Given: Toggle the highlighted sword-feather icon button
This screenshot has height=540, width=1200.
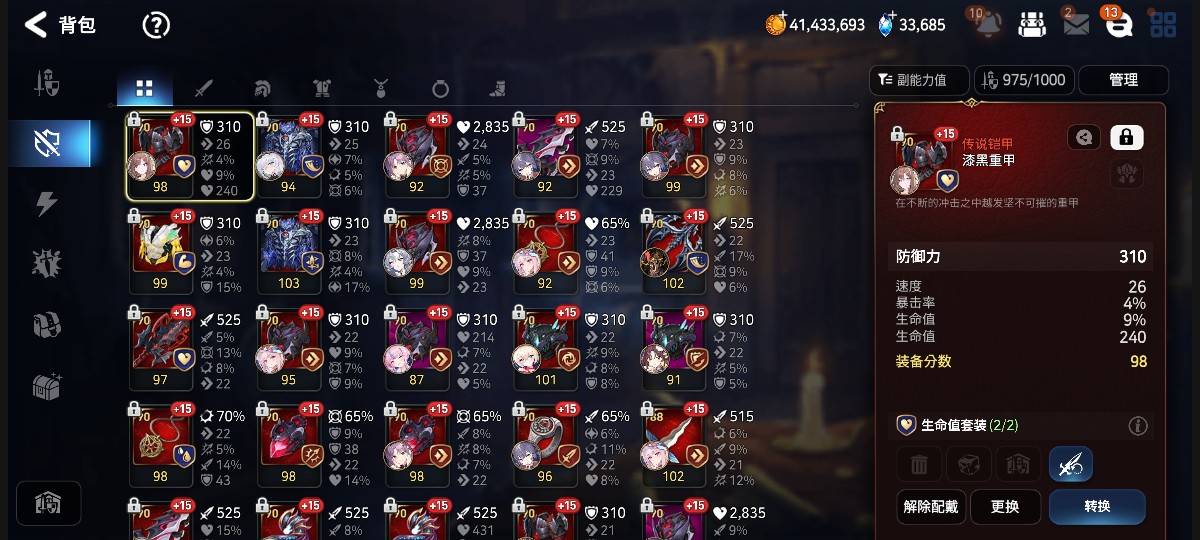Looking at the screenshot, I should [1070, 464].
